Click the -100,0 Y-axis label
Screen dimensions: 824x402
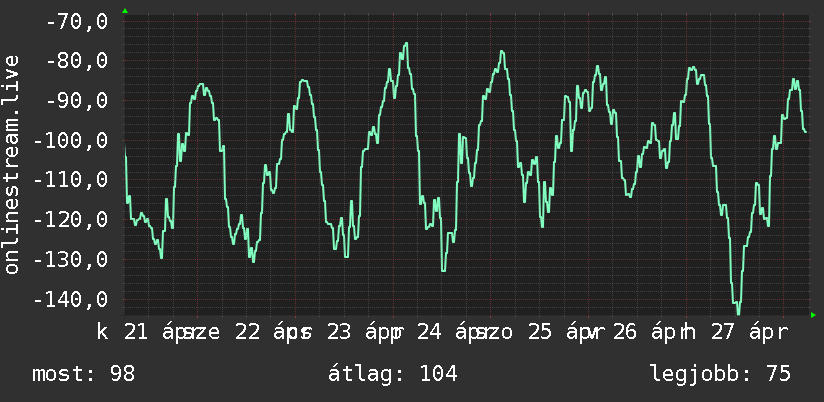71,140
